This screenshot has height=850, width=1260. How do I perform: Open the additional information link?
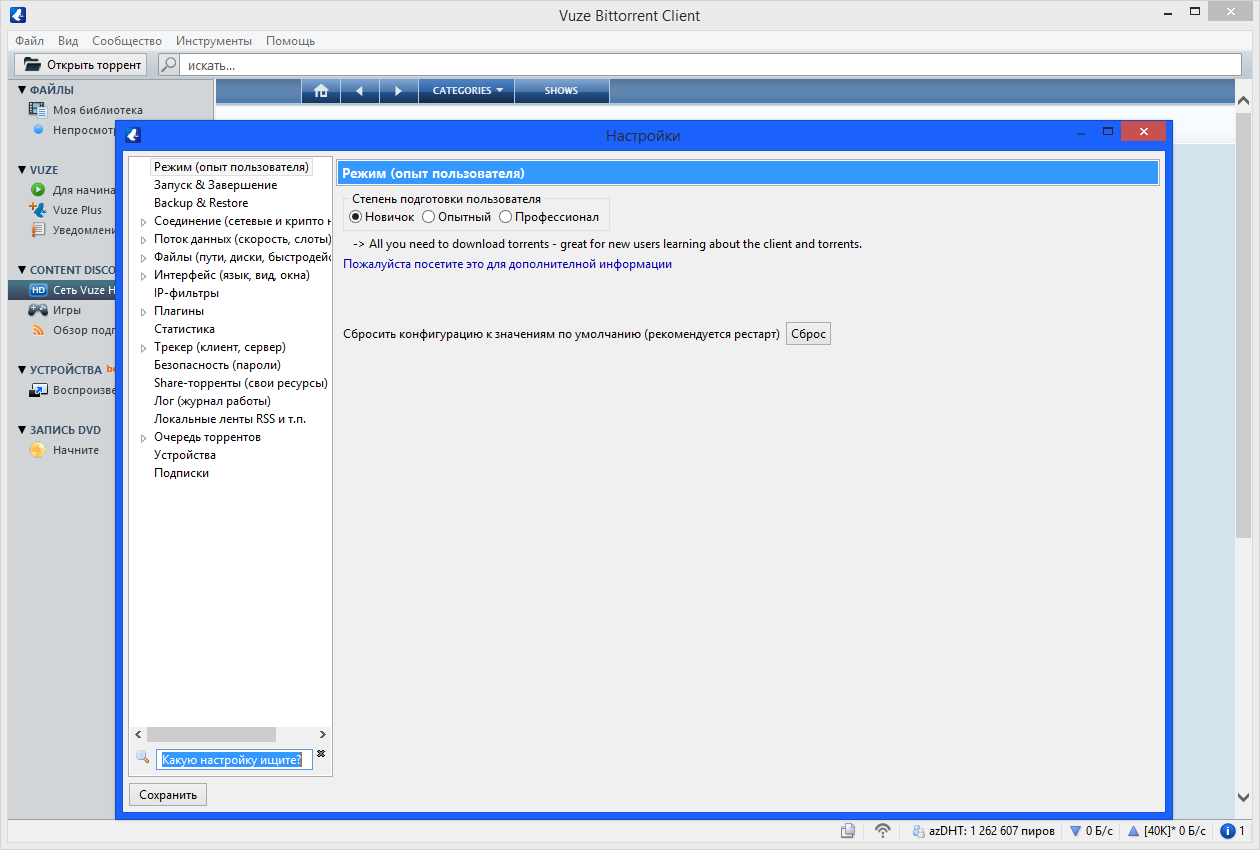click(x=508, y=264)
